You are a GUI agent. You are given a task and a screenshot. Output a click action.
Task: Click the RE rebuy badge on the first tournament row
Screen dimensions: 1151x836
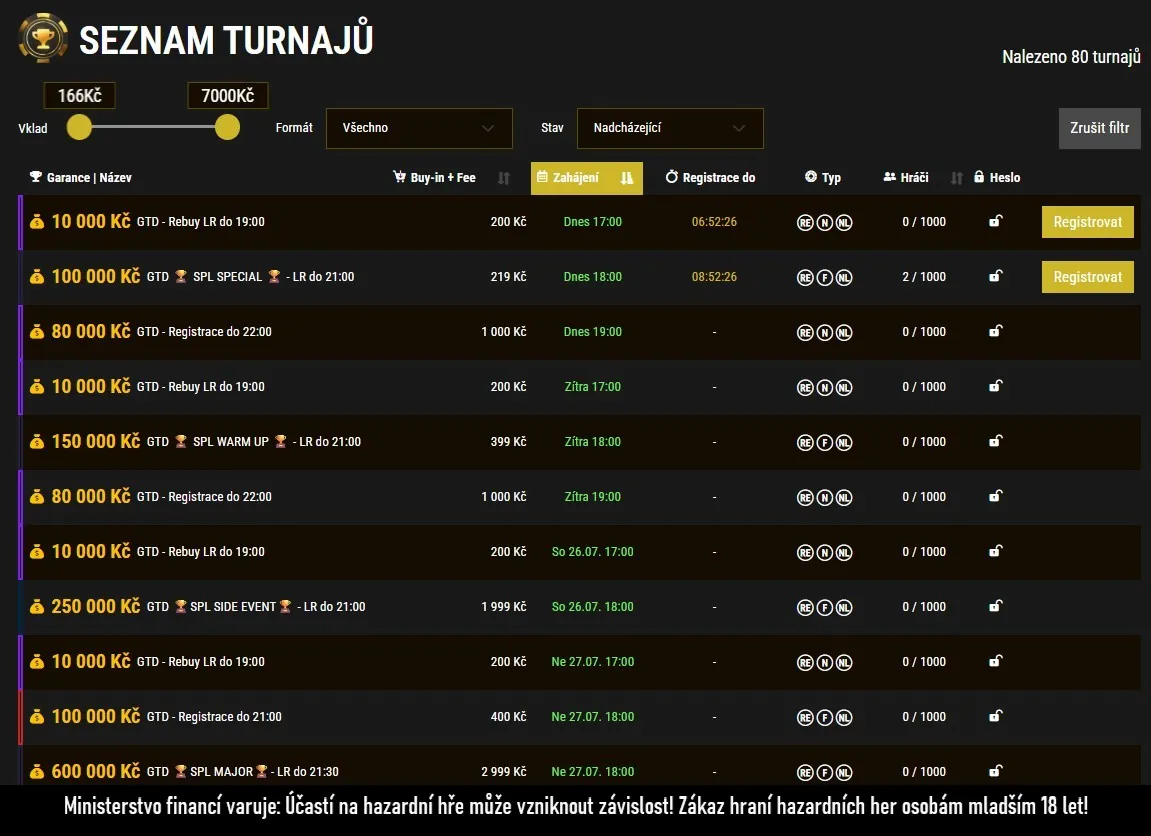(x=805, y=222)
